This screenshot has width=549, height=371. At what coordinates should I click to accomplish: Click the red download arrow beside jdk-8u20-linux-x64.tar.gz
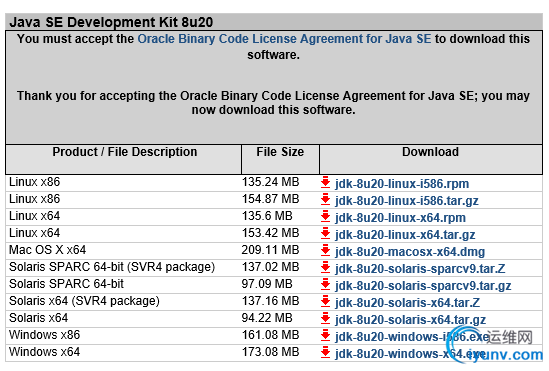[x=326, y=234]
